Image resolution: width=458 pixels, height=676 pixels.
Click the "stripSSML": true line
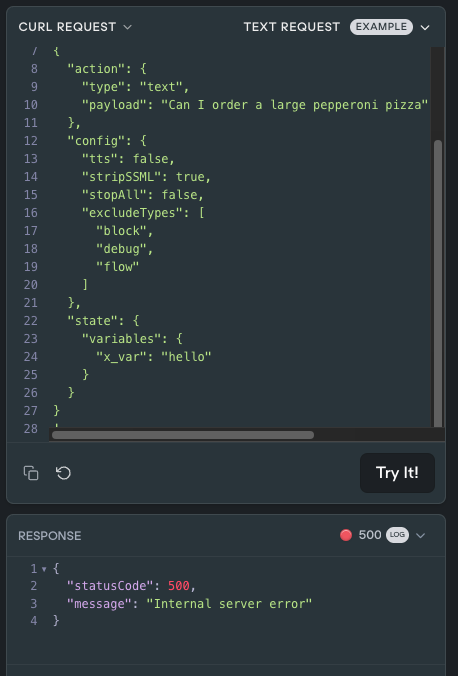146,177
